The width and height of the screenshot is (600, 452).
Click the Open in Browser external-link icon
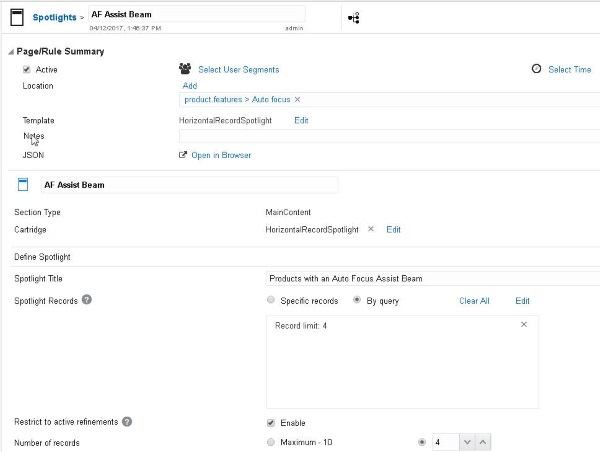click(x=183, y=155)
